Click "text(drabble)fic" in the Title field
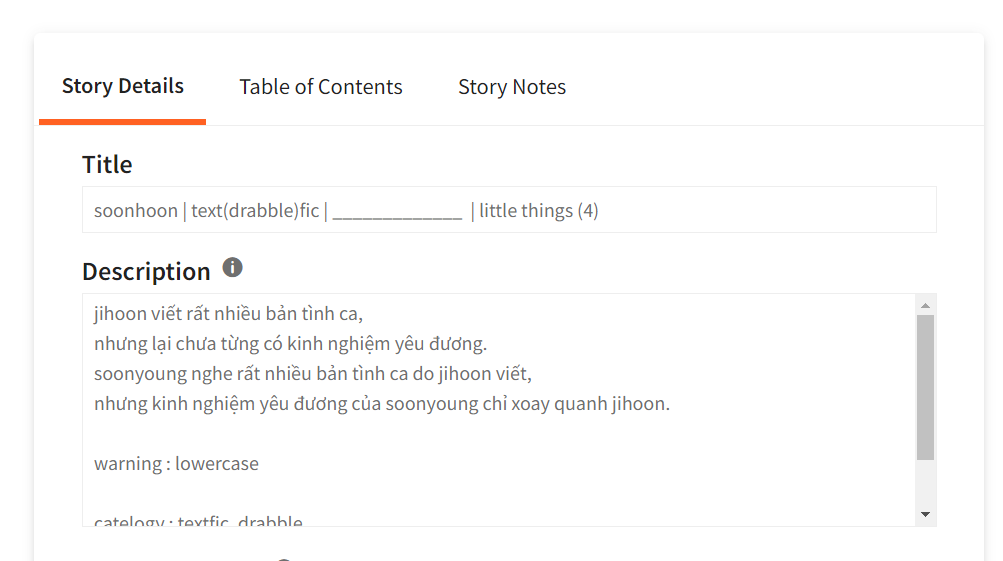 click(x=255, y=211)
